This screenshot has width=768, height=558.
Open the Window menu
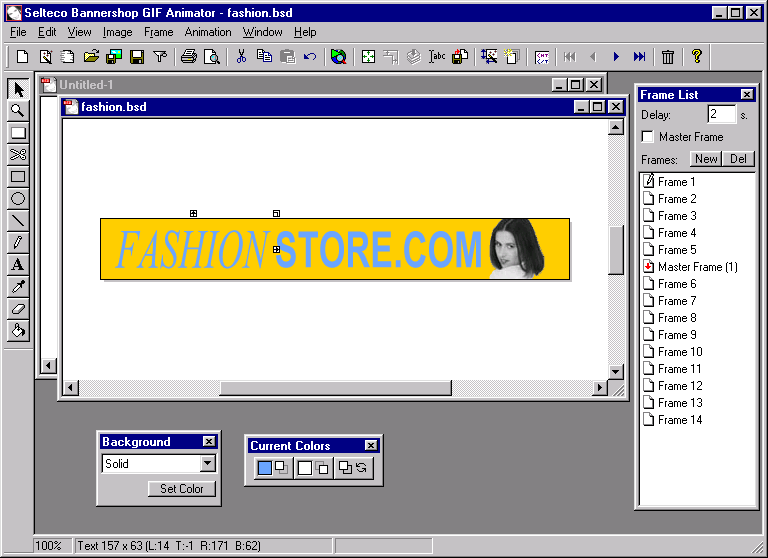[263, 32]
